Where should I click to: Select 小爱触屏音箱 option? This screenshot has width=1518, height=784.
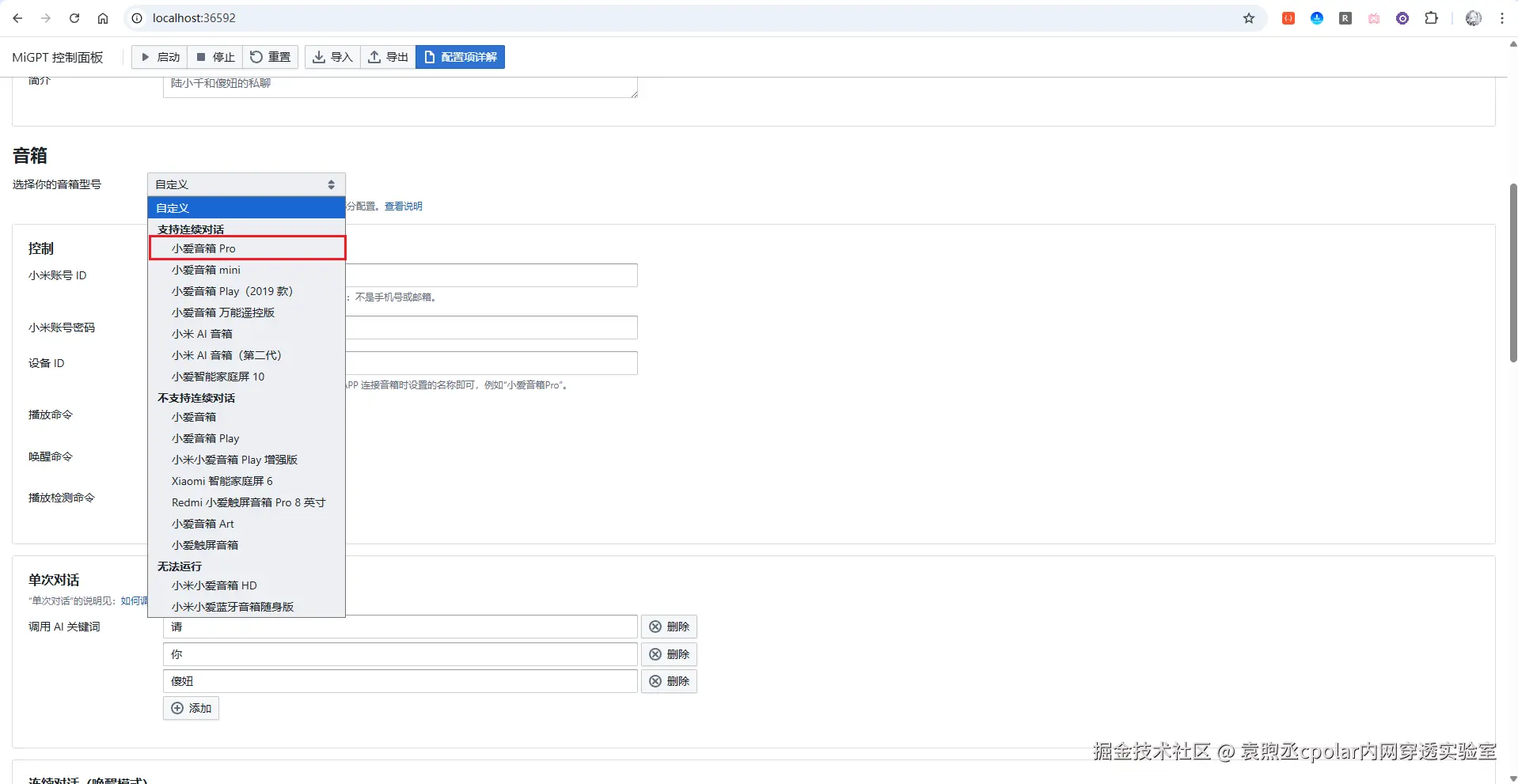click(x=246, y=545)
